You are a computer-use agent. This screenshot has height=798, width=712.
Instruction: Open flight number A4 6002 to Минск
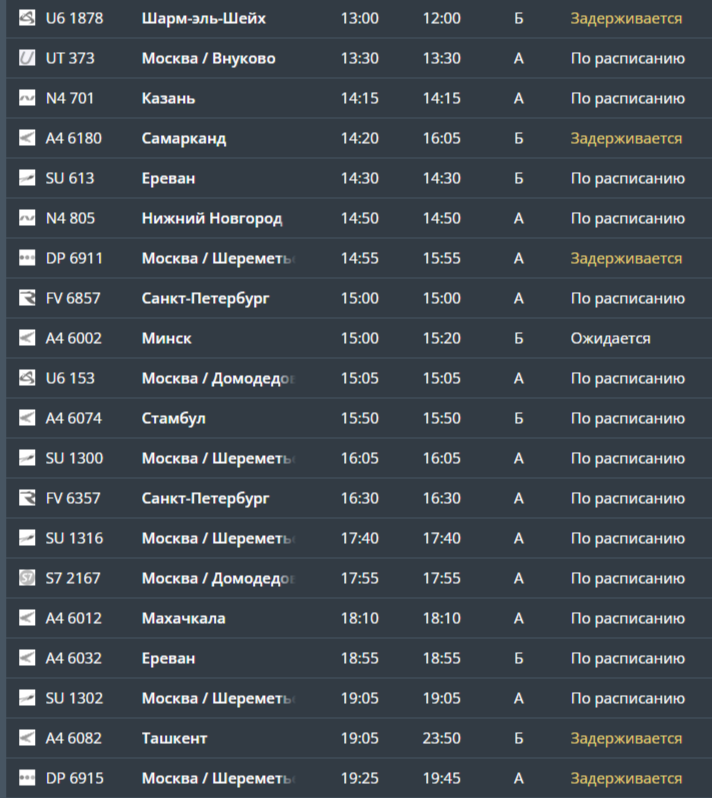[74, 338]
